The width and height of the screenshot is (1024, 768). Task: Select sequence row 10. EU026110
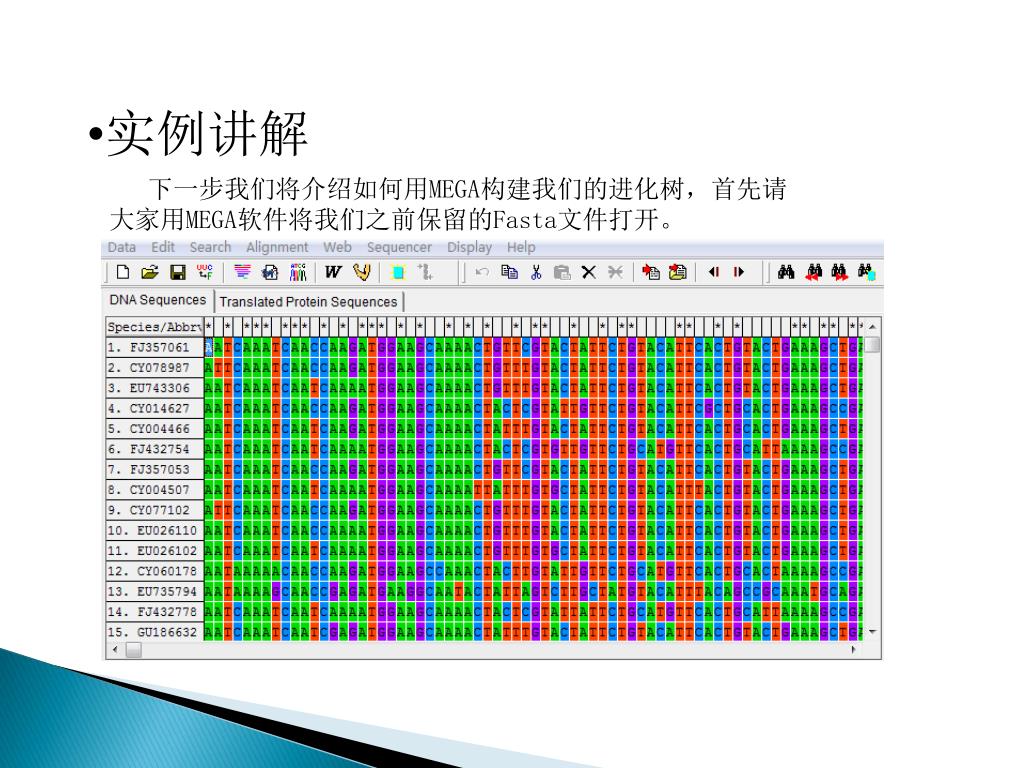click(155, 530)
